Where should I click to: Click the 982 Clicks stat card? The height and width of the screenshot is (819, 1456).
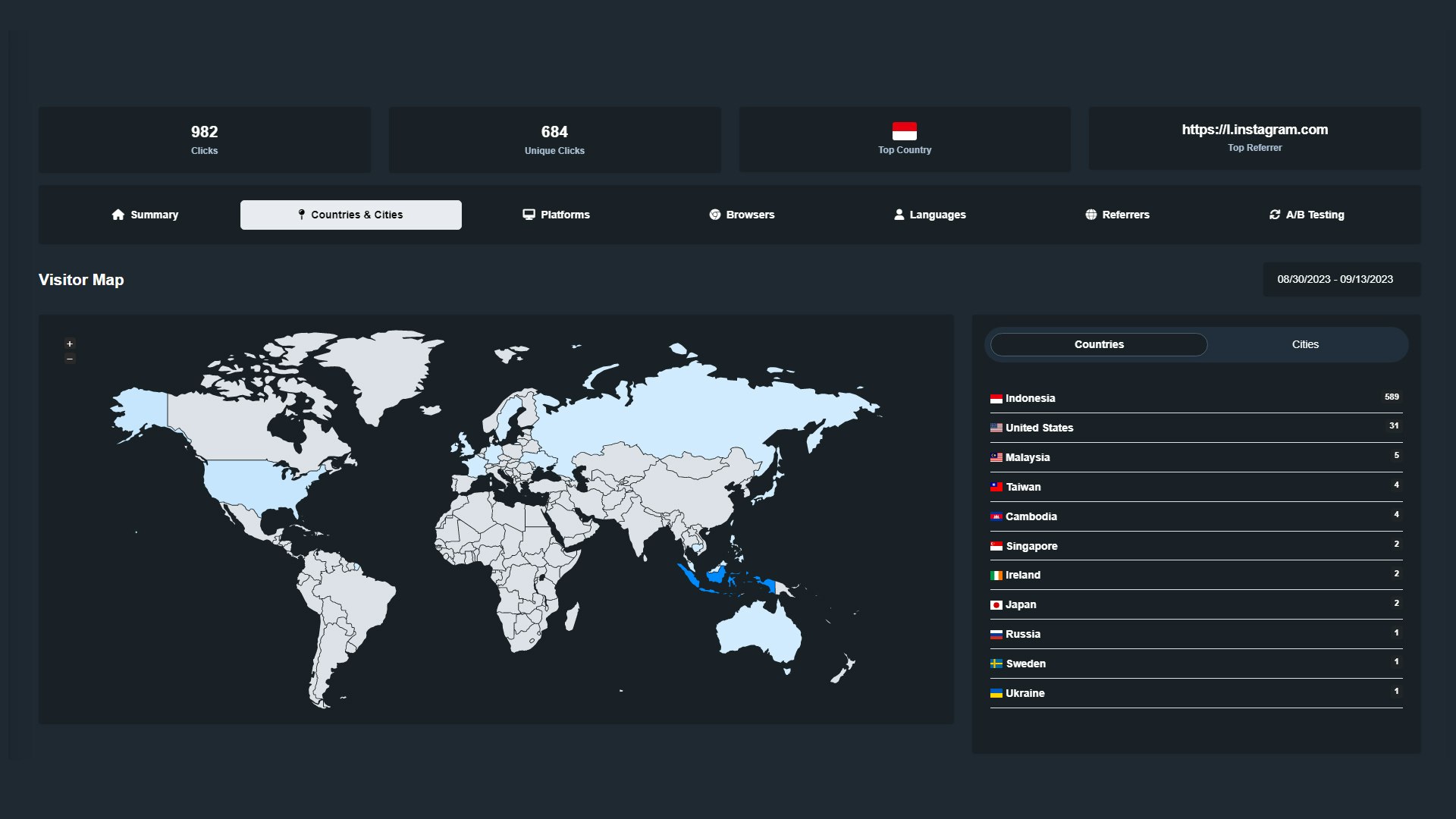pos(205,140)
